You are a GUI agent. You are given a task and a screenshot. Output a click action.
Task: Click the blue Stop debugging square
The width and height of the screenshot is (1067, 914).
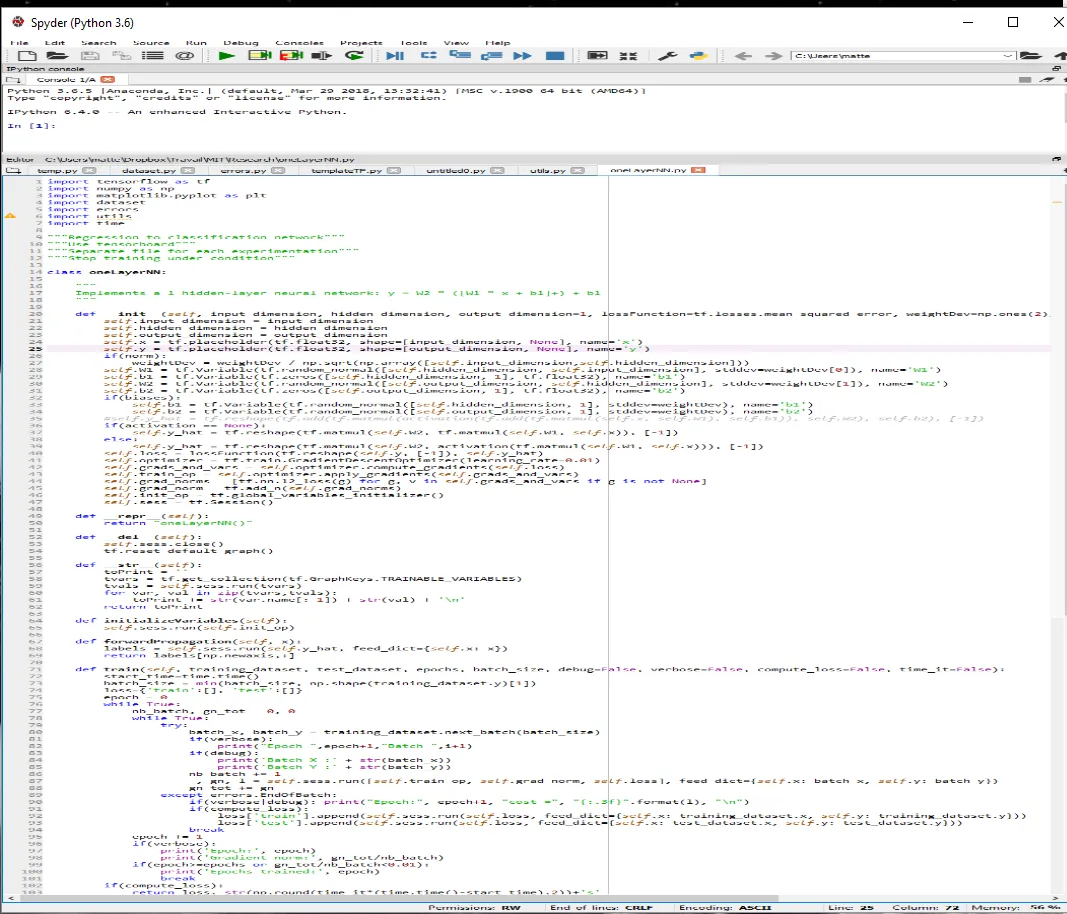[555, 56]
